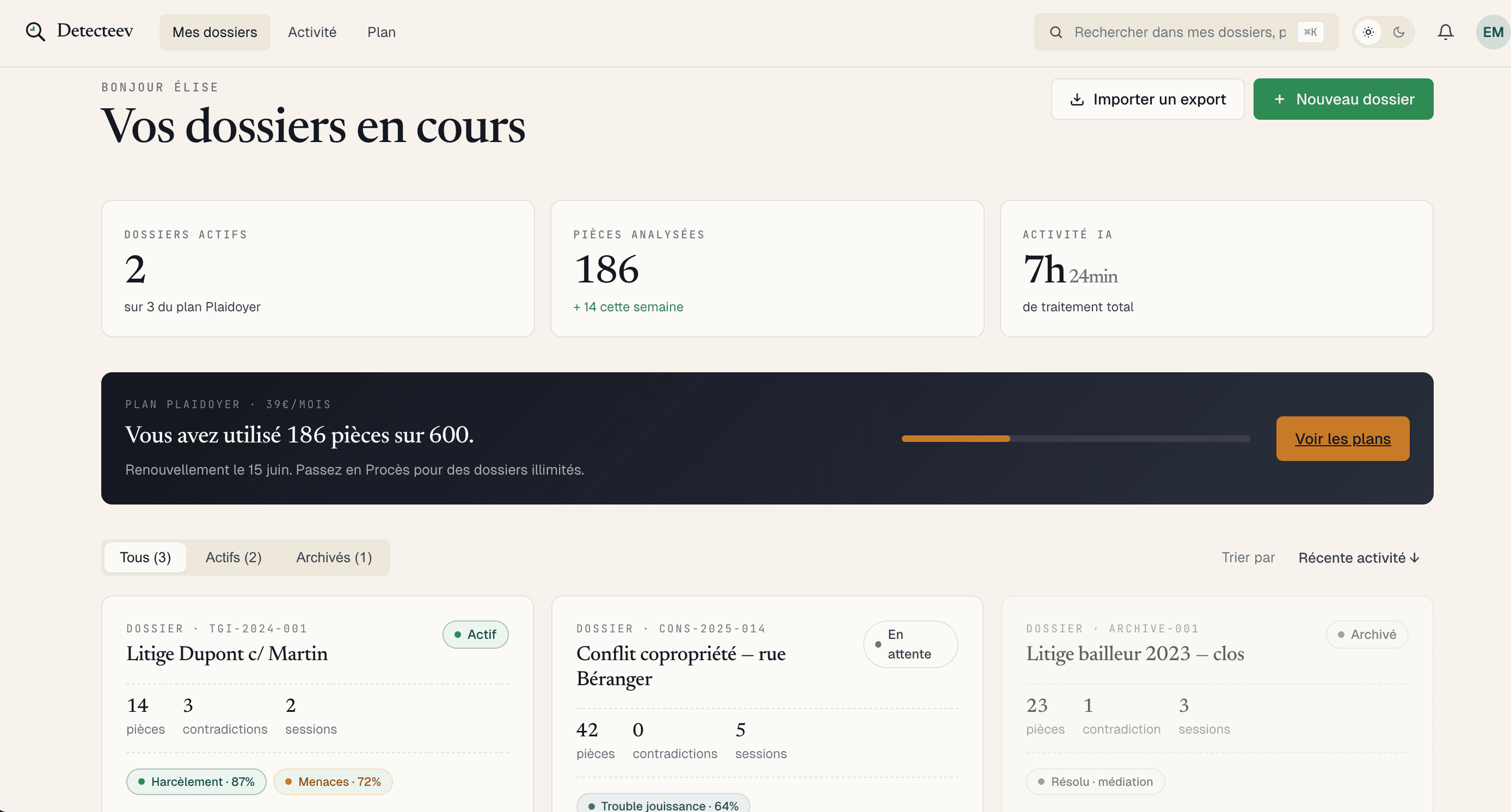
Task: Click the En attente status badge
Action: click(x=910, y=644)
